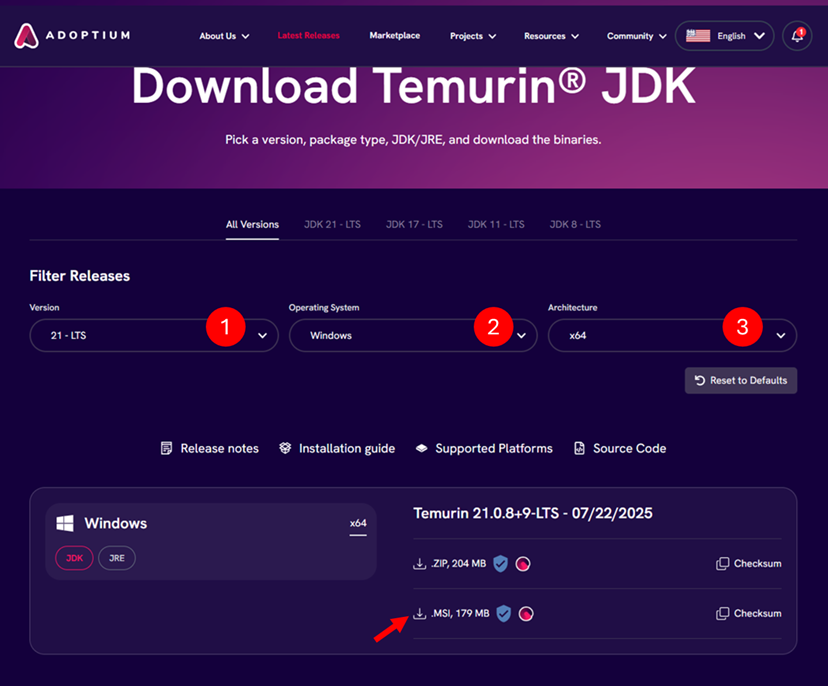
Task: Click the Source Code file icon
Action: (579, 448)
